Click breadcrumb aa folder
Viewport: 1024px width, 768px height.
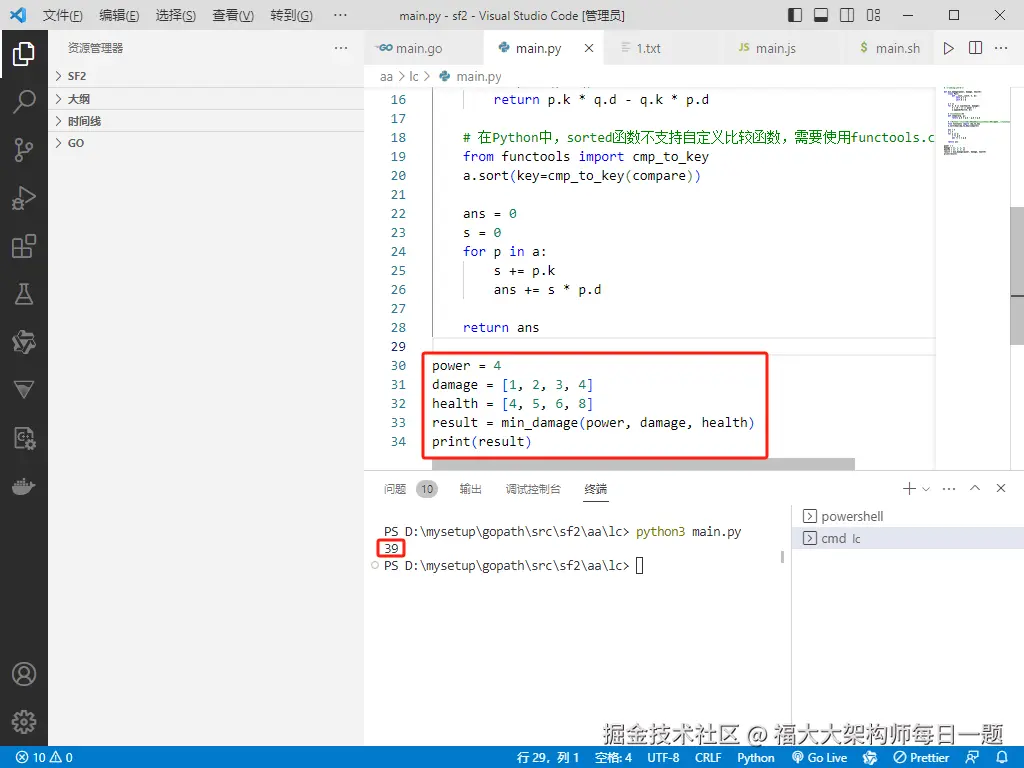point(386,76)
